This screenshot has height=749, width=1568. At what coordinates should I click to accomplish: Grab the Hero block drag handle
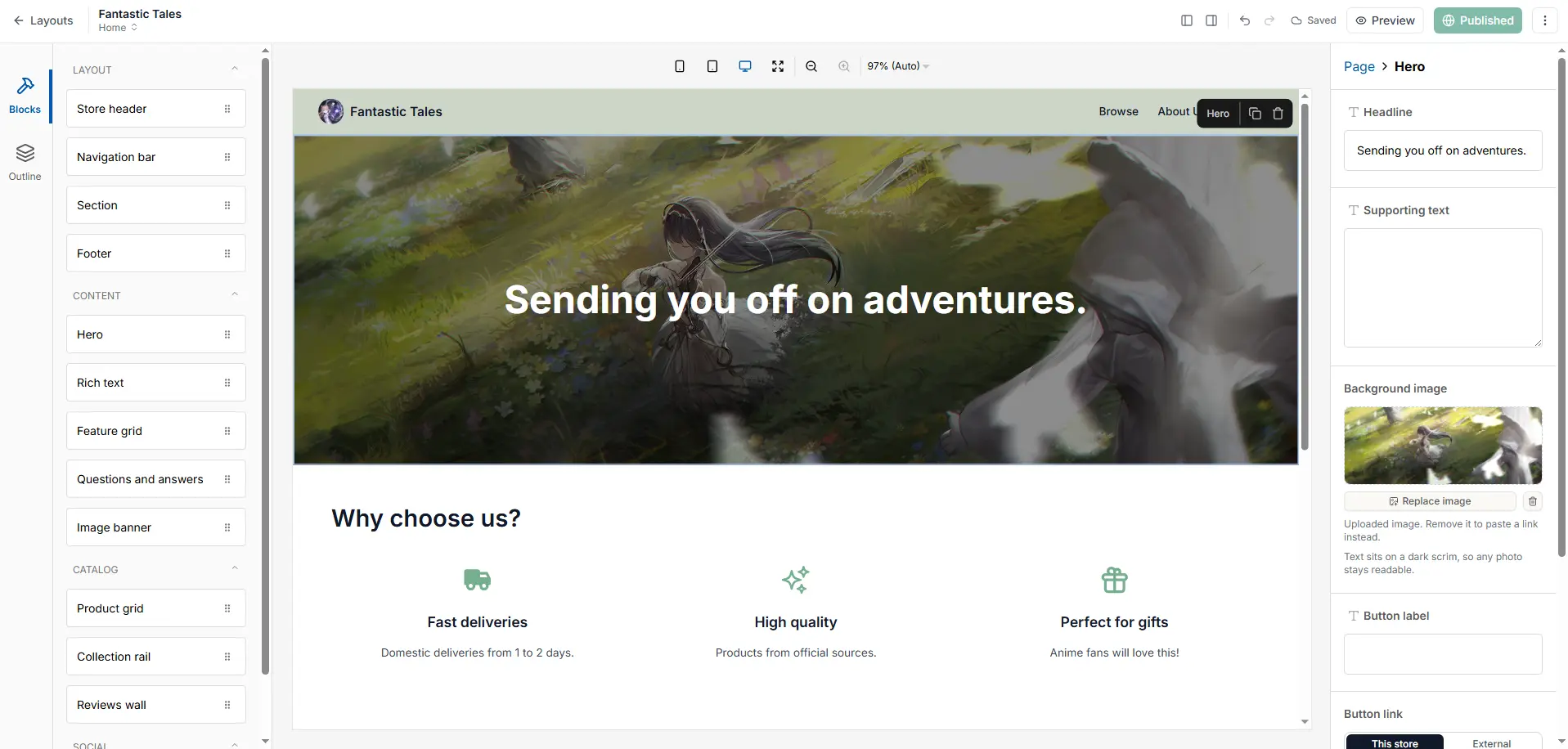[227, 334]
